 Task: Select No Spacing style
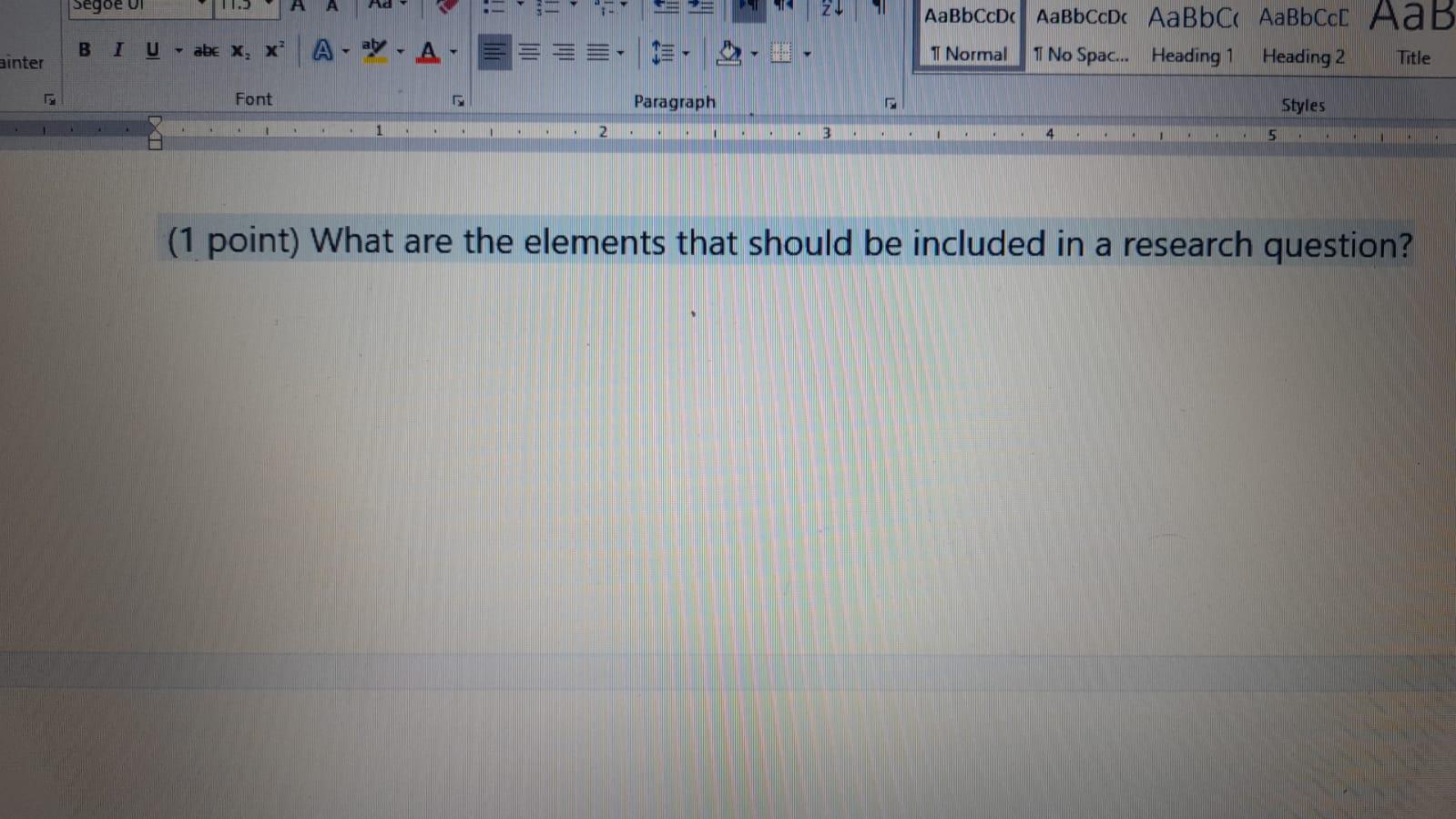pos(1081,36)
